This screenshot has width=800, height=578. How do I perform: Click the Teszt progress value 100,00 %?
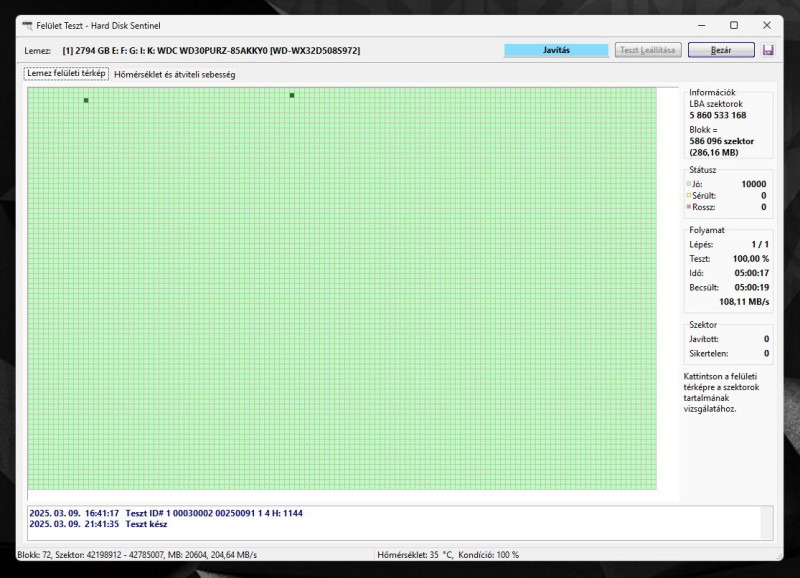click(x=751, y=259)
